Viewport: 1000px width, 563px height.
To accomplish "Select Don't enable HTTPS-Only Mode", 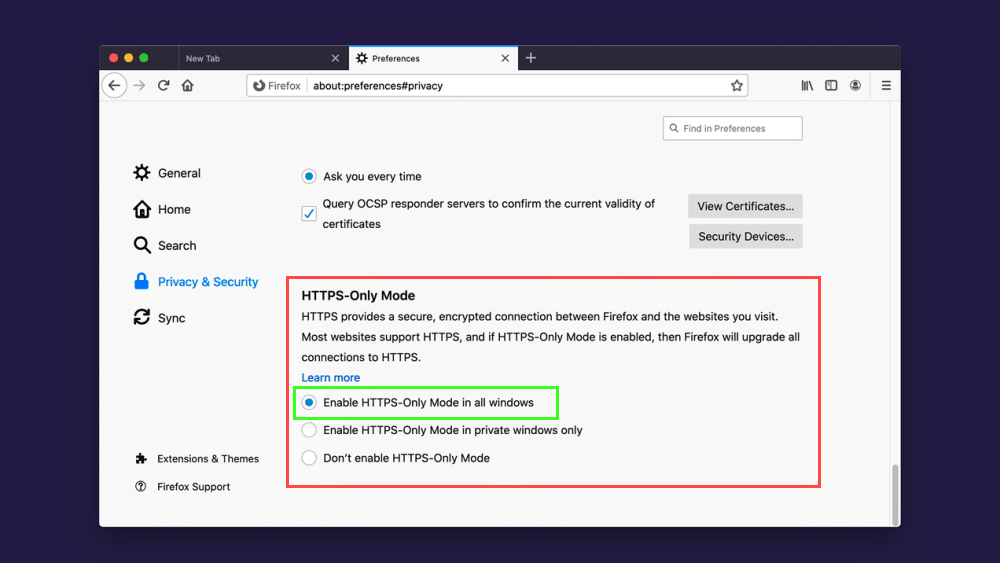I will coord(309,458).
